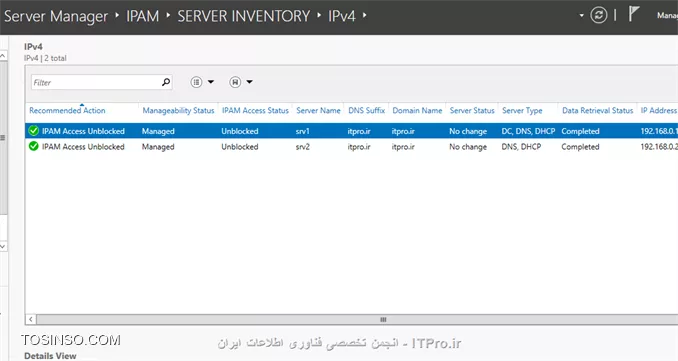This screenshot has height=361, width=678.
Task: Select IPv4 breadcrumb item
Action: (x=342, y=16)
